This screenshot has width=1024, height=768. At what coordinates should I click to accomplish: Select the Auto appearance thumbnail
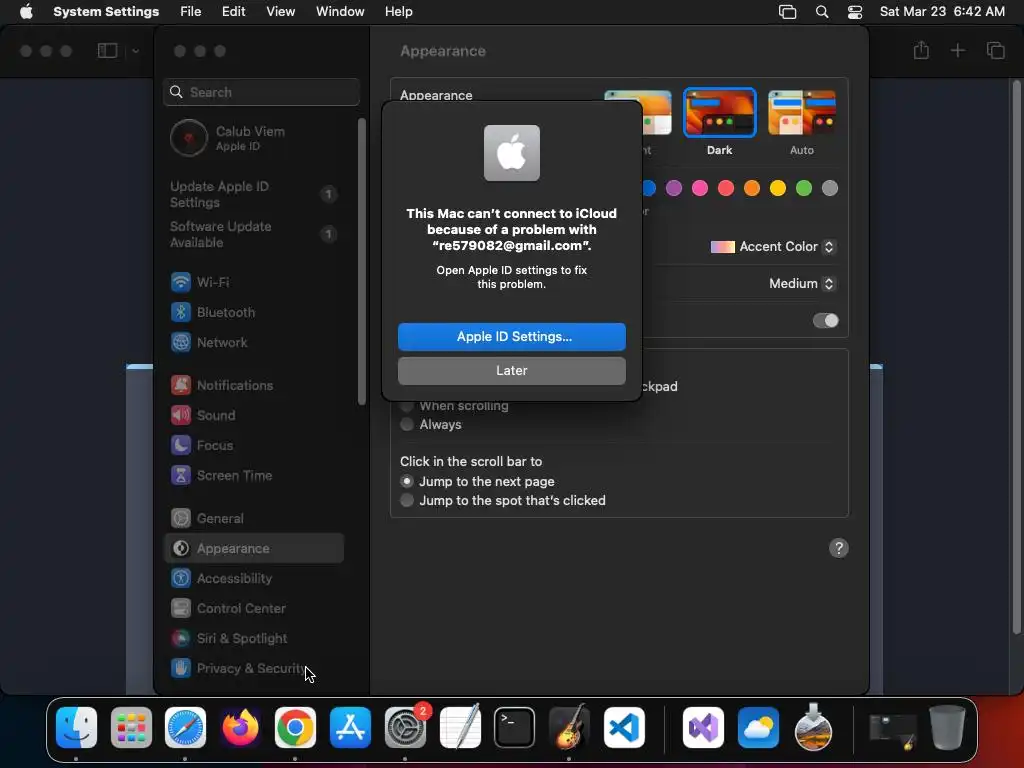pos(802,113)
